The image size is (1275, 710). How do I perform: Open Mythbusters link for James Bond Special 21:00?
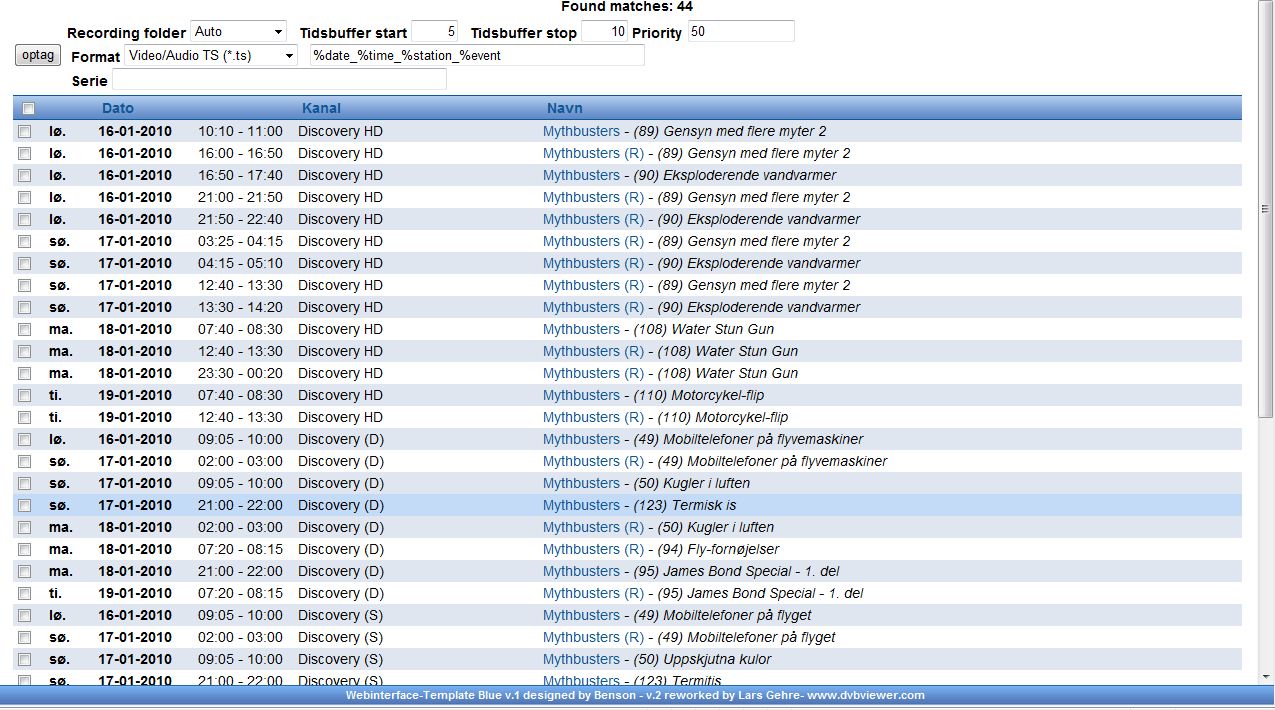[x=581, y=571]
